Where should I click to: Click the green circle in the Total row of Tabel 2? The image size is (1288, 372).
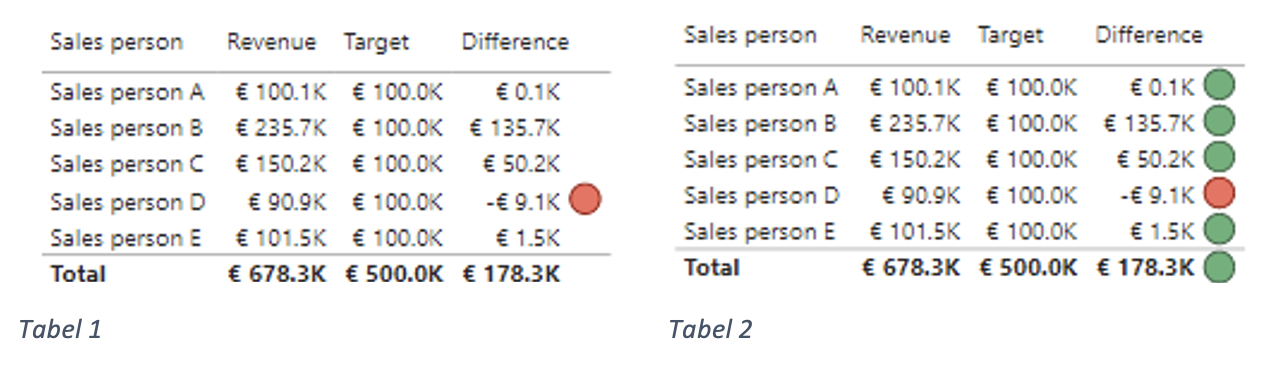coord(1218,268)
